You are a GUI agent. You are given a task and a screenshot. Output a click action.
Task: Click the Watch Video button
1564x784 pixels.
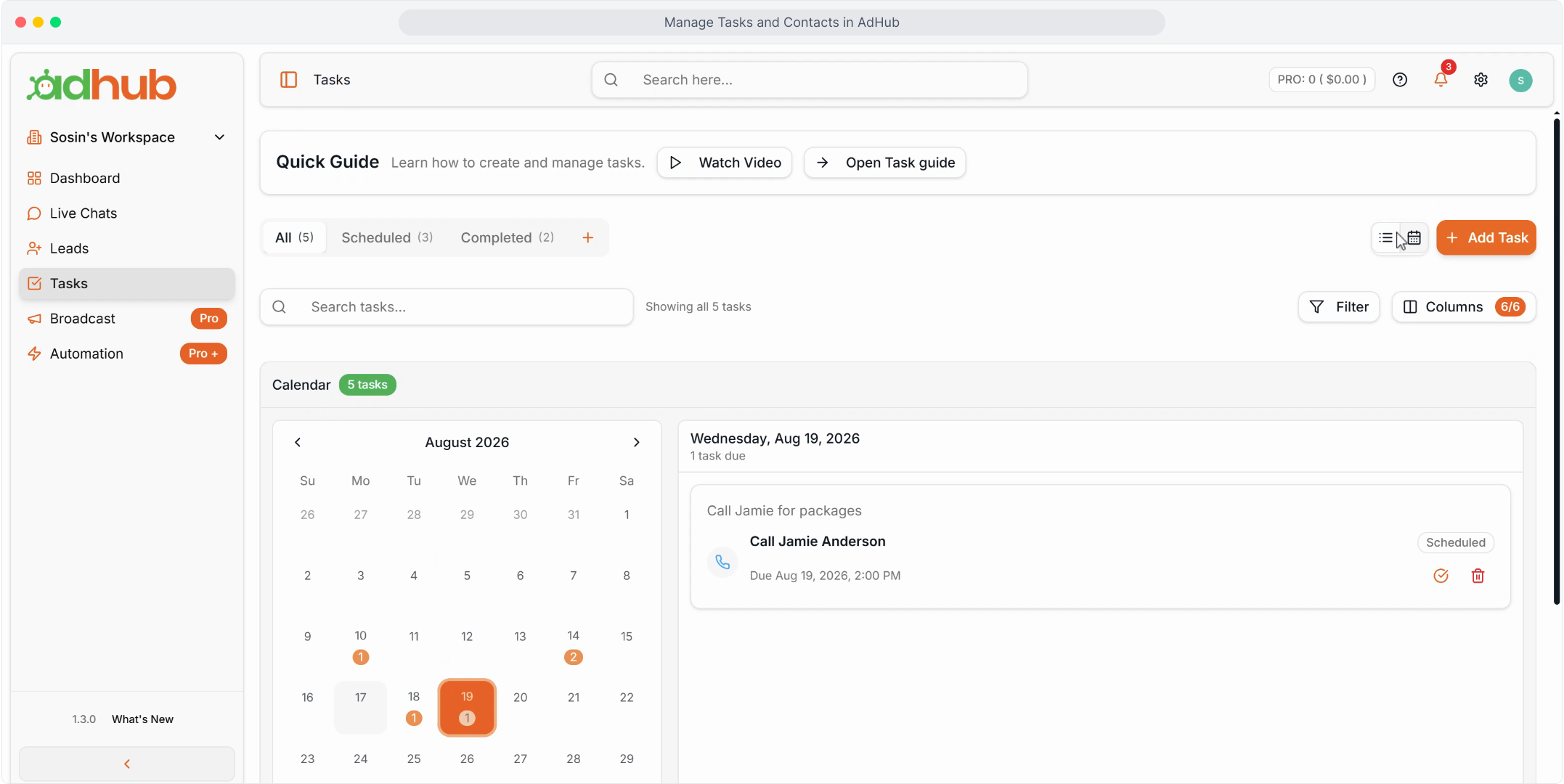[725, 163]
